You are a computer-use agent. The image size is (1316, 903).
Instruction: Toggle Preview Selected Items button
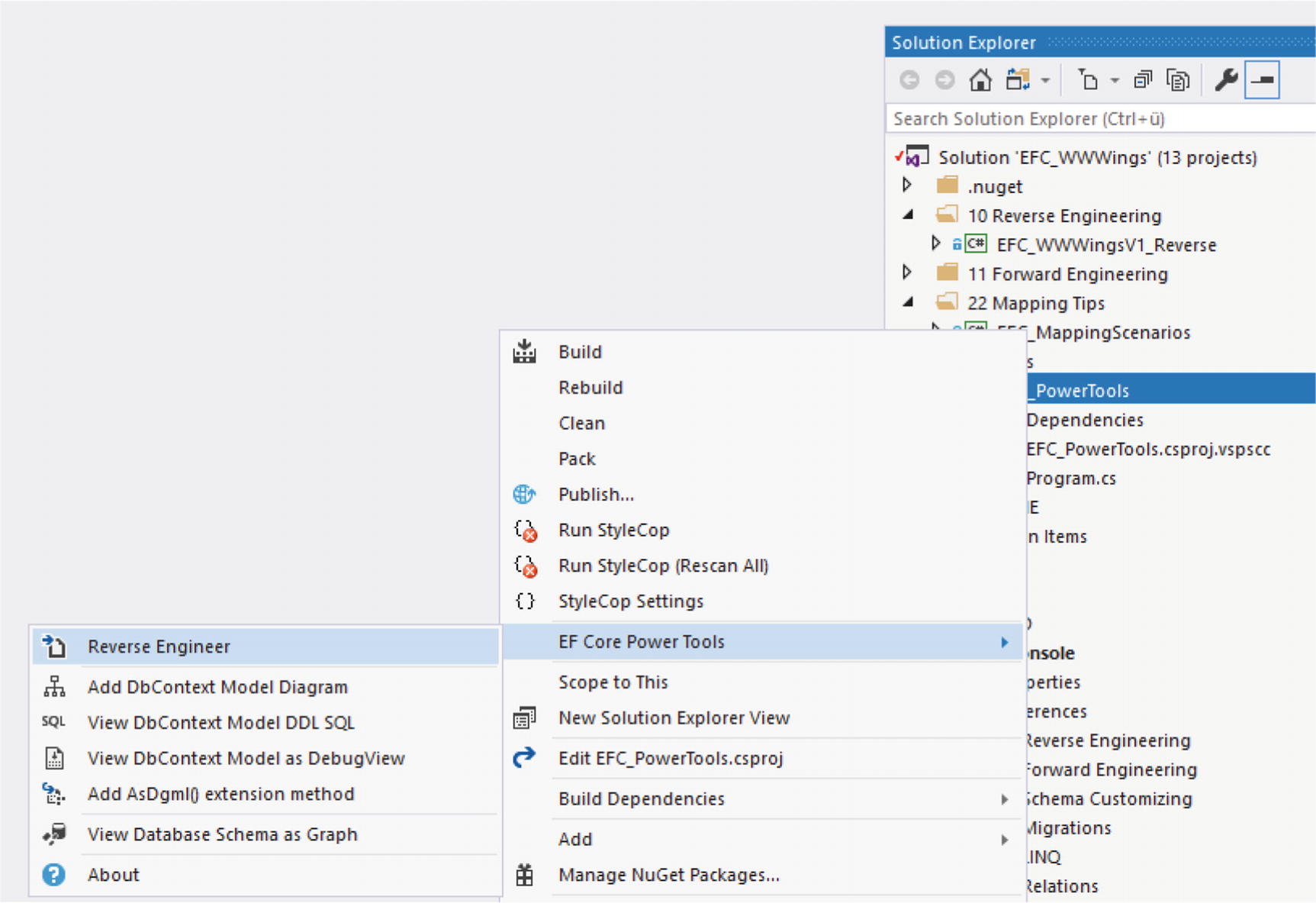tap(1262, 80)
